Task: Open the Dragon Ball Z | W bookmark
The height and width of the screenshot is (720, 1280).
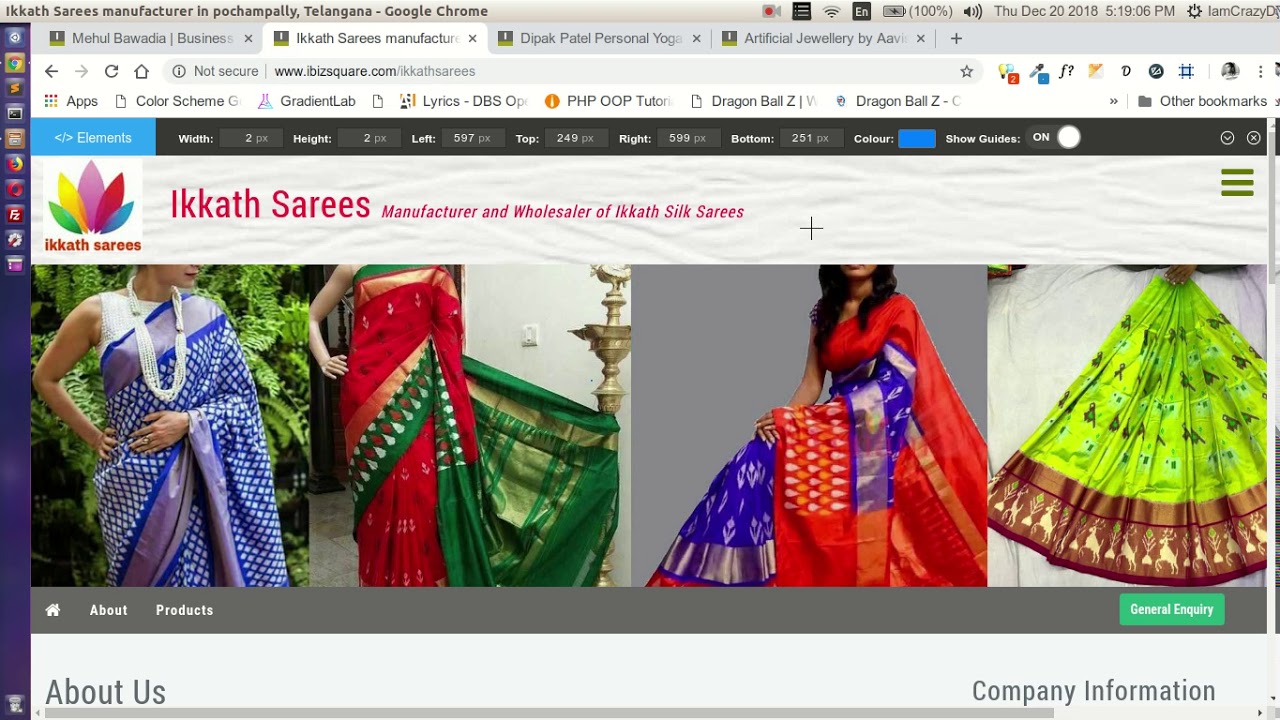Action: (754, 101)
